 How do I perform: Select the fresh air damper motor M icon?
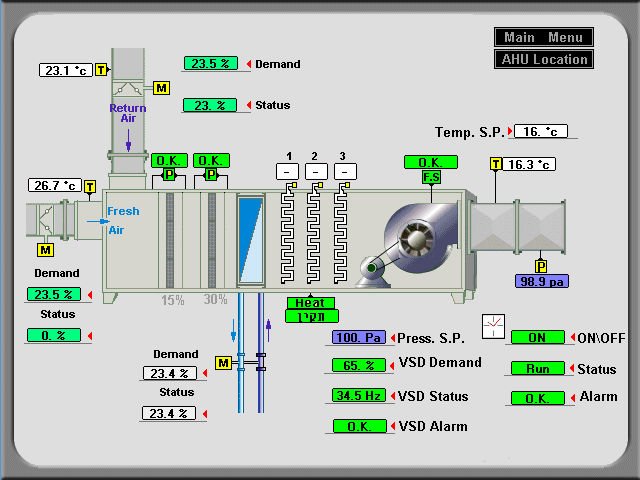click(x=45, y=250)
